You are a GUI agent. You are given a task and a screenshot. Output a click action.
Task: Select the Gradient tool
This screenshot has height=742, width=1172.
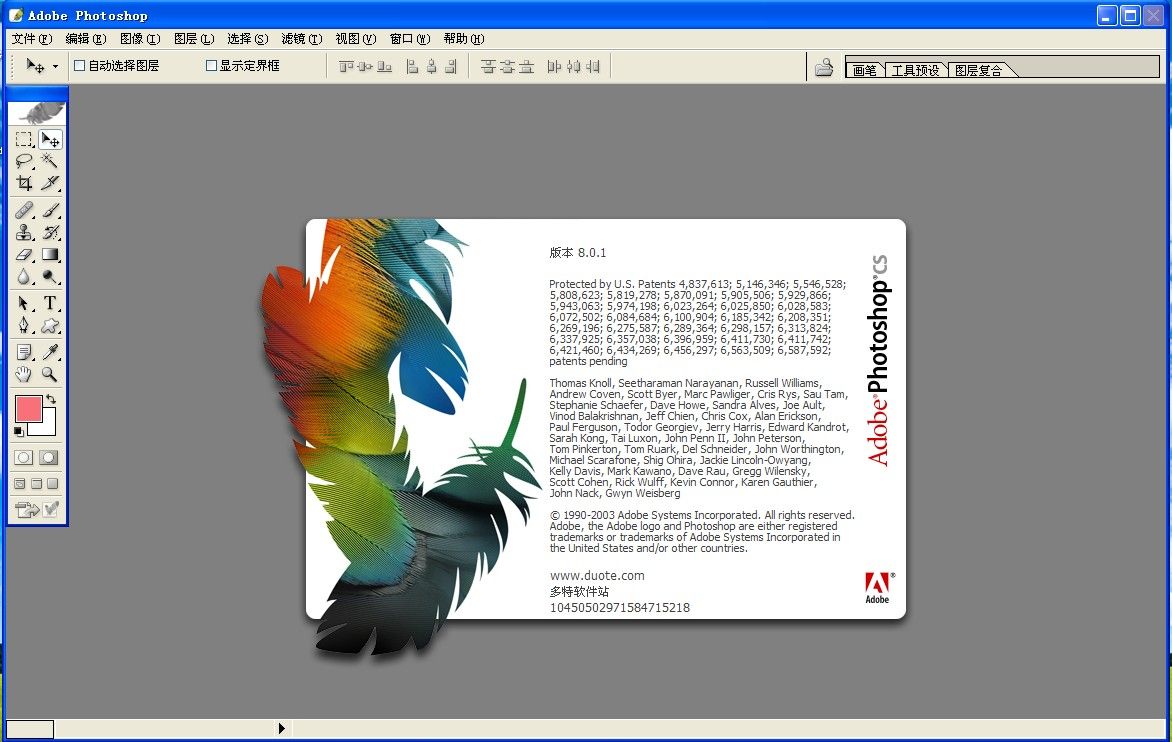(50, 255)
